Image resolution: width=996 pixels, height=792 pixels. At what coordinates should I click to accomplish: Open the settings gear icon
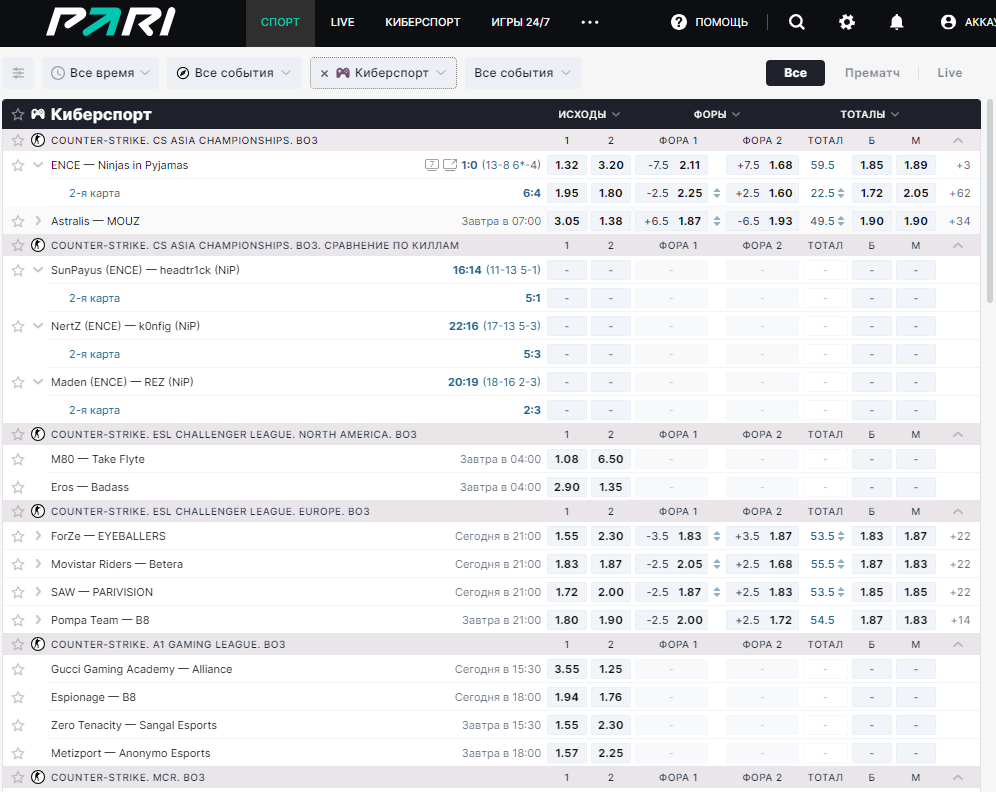click(x=847, y=22)
